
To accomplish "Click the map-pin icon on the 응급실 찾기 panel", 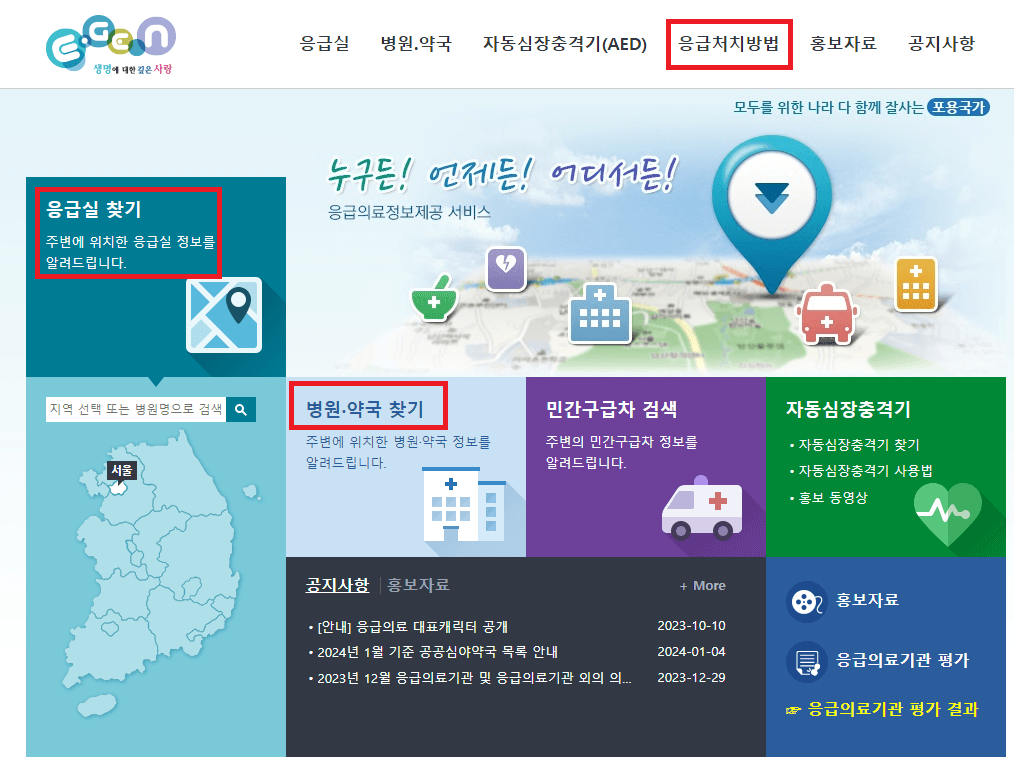I will pos(224,315).
